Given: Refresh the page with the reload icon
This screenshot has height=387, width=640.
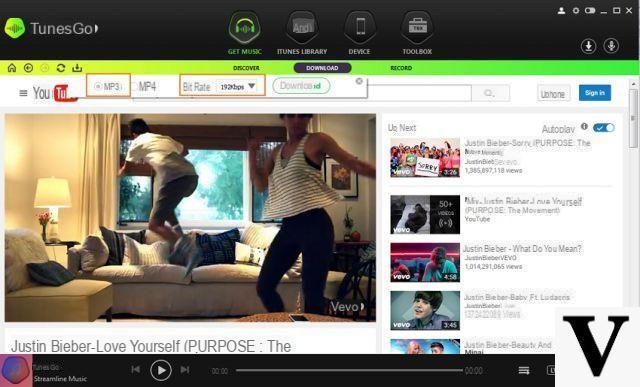Looking at the screenshot, I should click(61, 68).
